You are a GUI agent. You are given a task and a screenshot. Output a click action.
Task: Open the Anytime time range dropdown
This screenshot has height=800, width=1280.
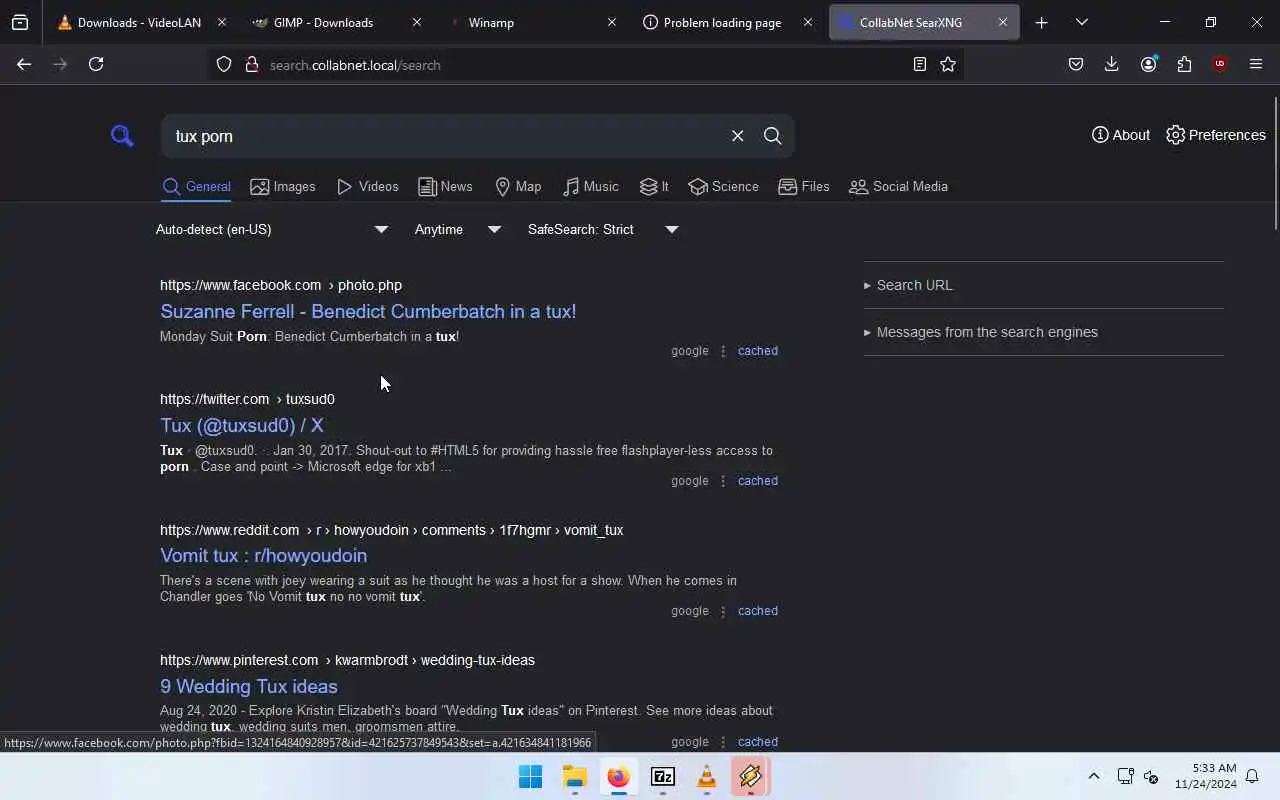point(458,229)
